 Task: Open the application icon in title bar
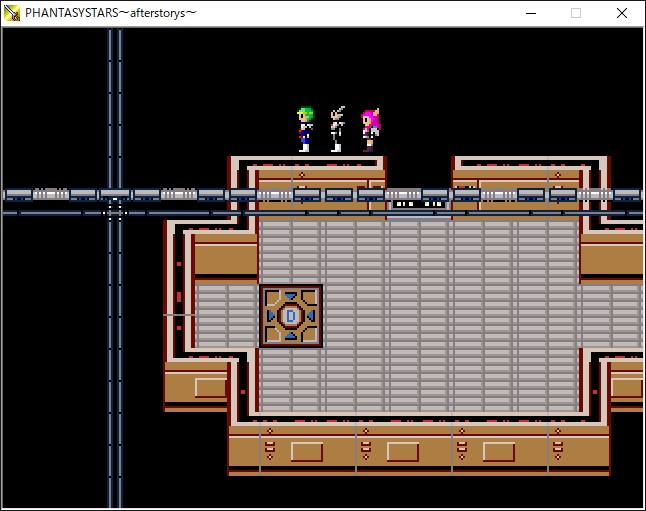click(12, 13)
